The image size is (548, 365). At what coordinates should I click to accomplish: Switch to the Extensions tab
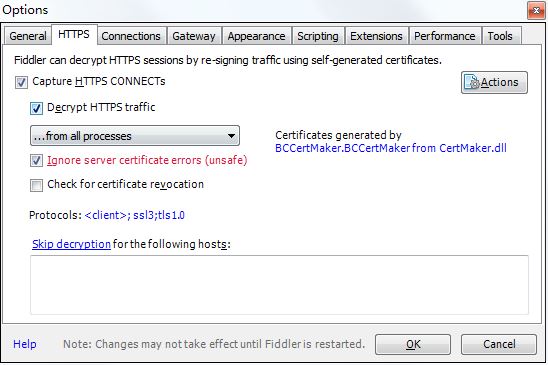pyautogui.click(x=376, y=36)
